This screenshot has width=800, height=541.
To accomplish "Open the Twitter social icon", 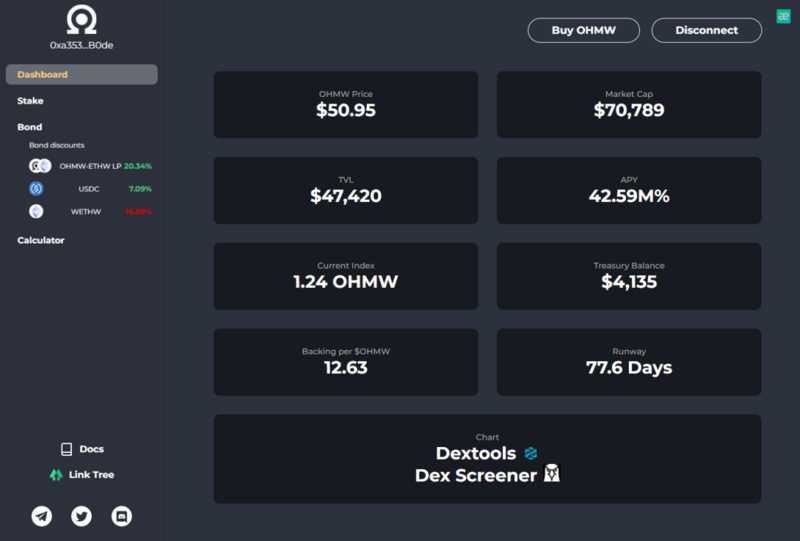I will click(82, 516).
